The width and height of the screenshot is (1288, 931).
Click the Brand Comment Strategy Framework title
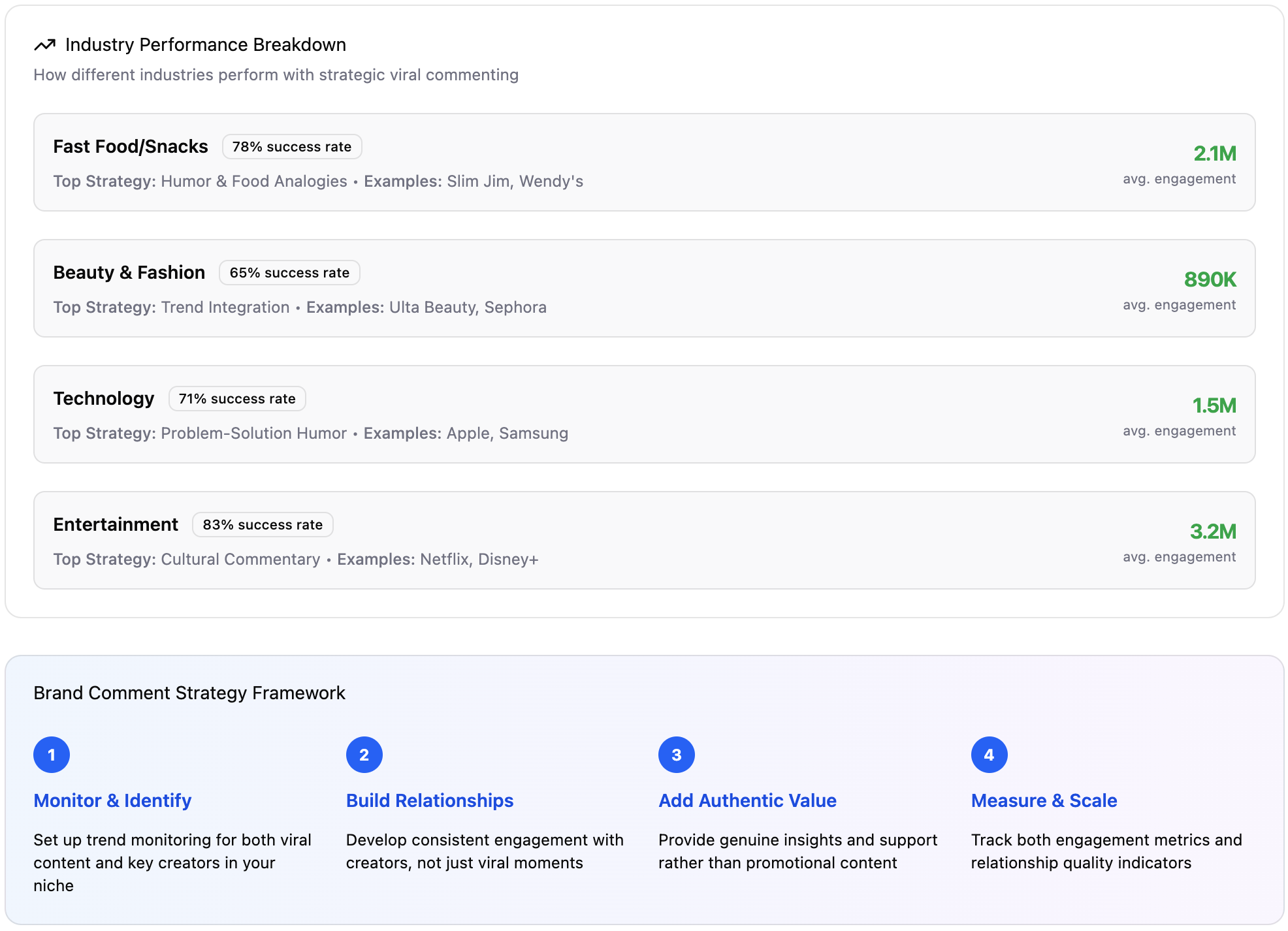(x=189, y=693)
